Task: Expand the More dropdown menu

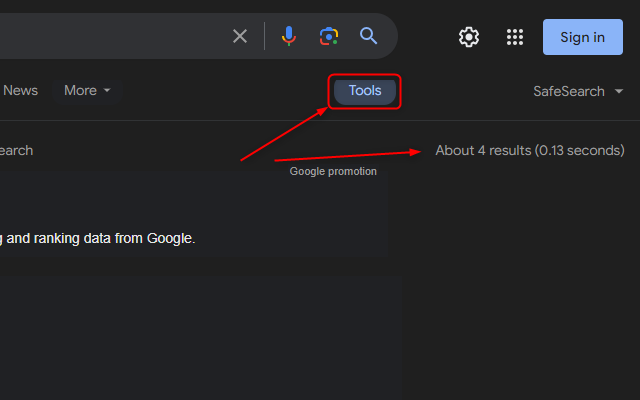Action: [87, 90]
